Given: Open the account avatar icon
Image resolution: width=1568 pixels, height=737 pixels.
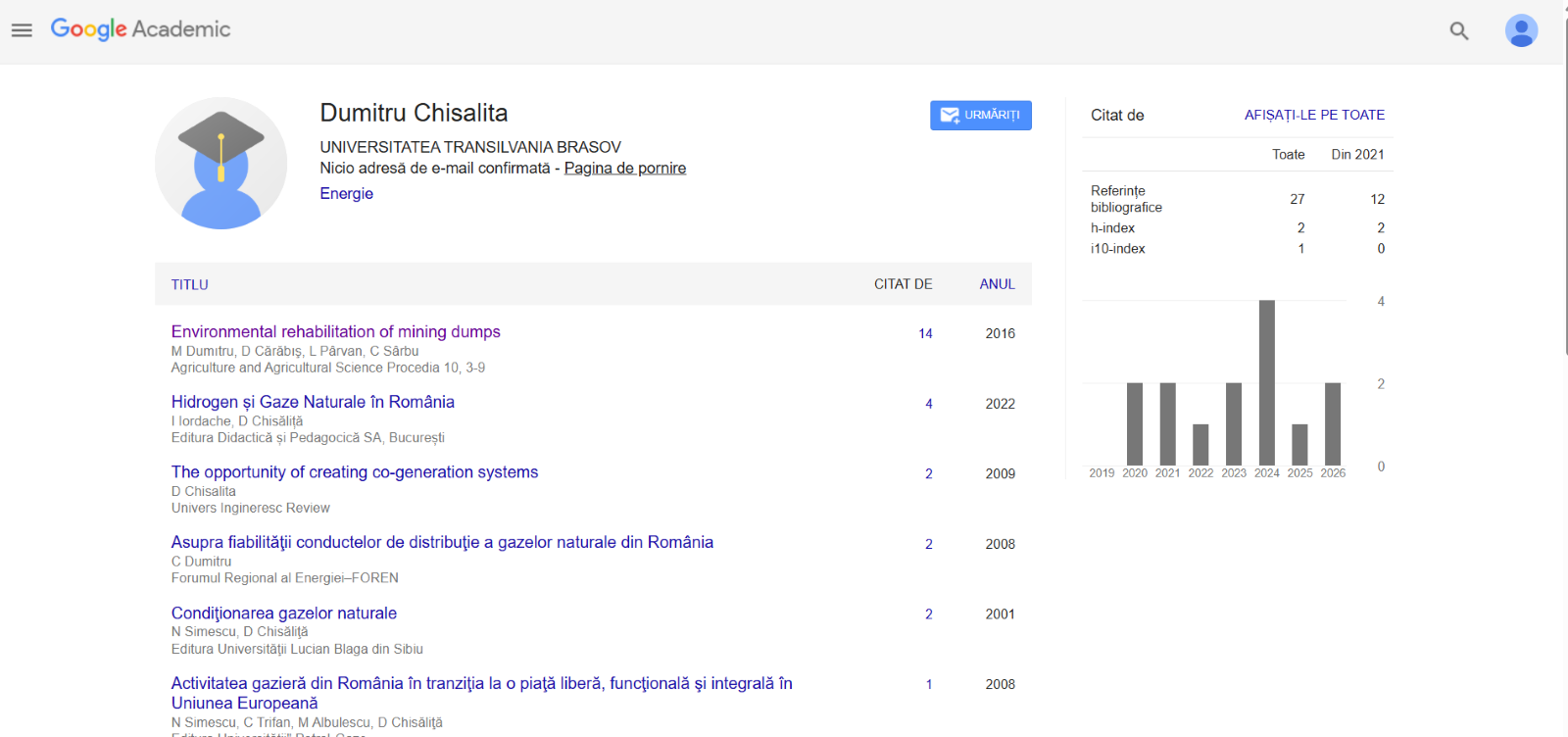Looking at the screenshot, I should 1521,30.
